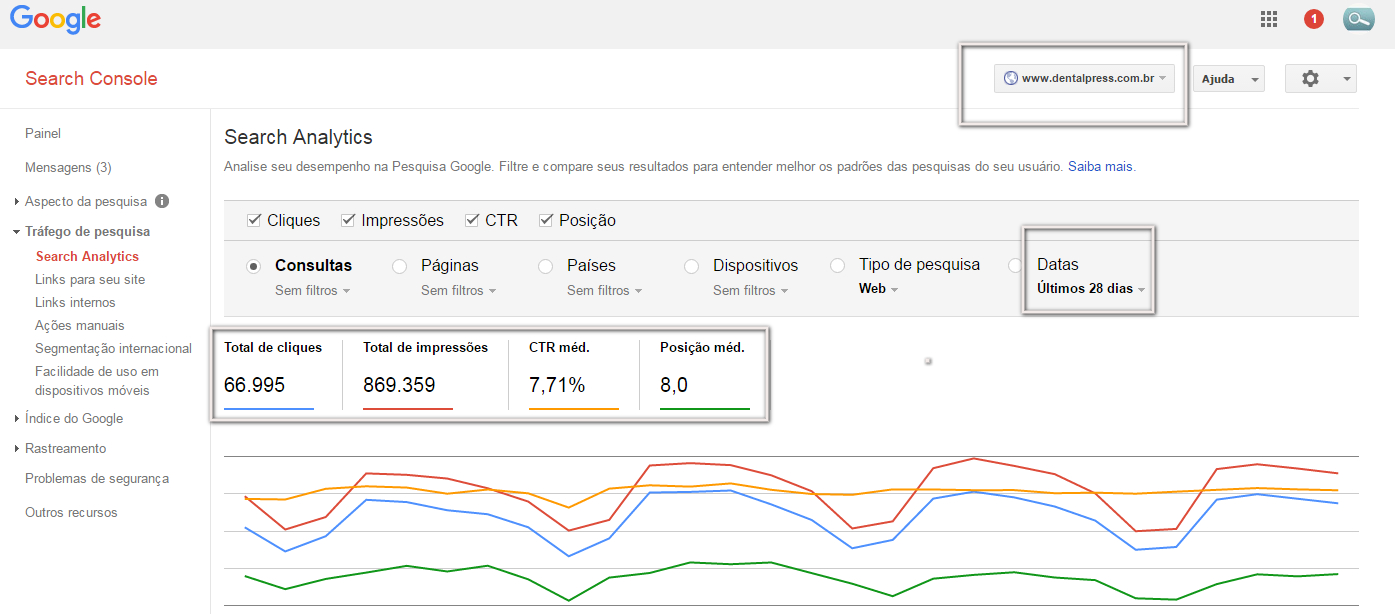Uncheck the Cliques checkbox
The width and height of the screenshot is (1395, 614).
[255, 220]
